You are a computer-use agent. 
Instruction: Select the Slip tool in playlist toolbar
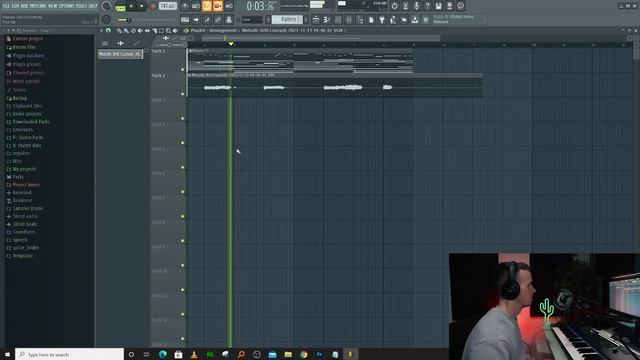(x=147, y=31)
